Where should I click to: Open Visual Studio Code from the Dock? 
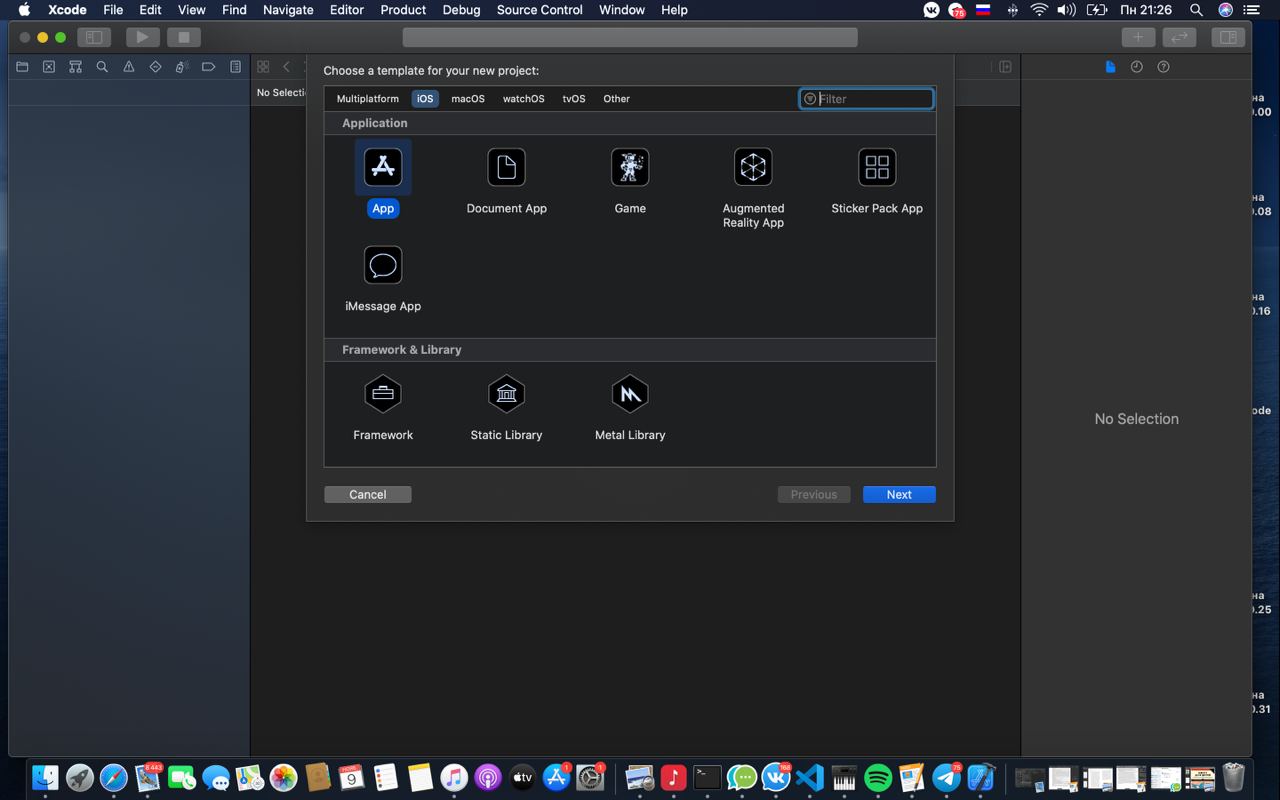click(x=810, y=777)
